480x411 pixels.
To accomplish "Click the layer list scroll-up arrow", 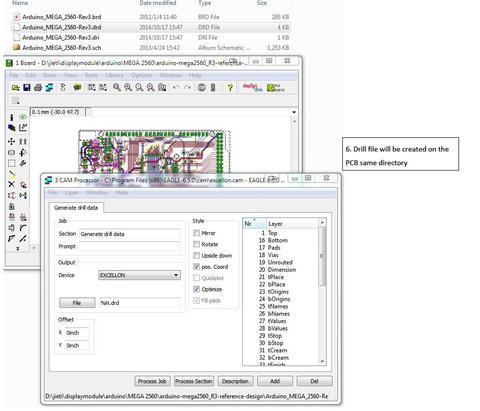I will tap(322, 222).
